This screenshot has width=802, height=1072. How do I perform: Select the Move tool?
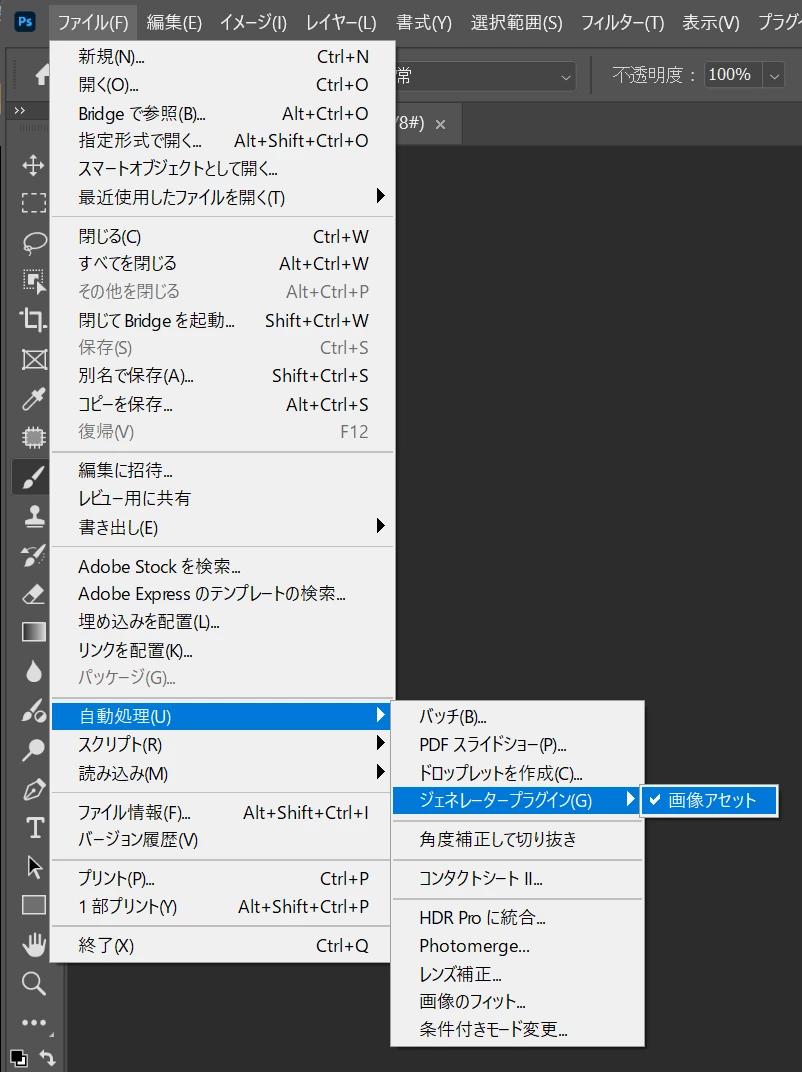33,165
